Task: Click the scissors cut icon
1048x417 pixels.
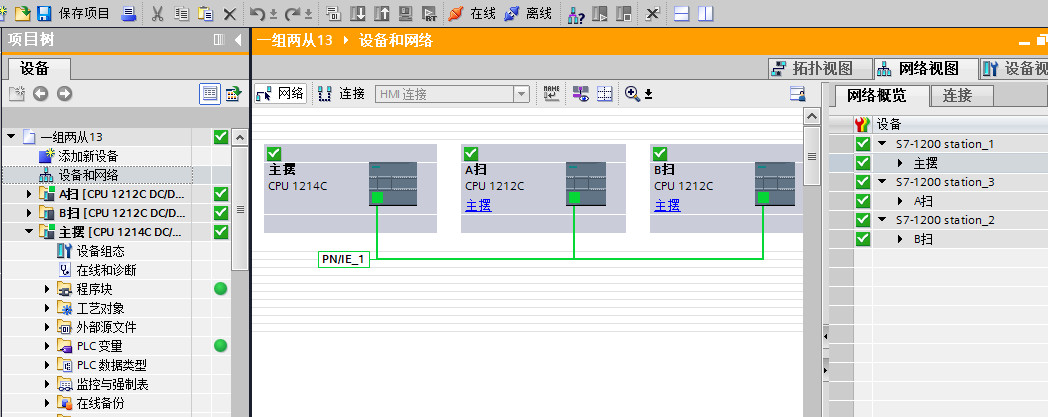Action: tap(158, 13)
